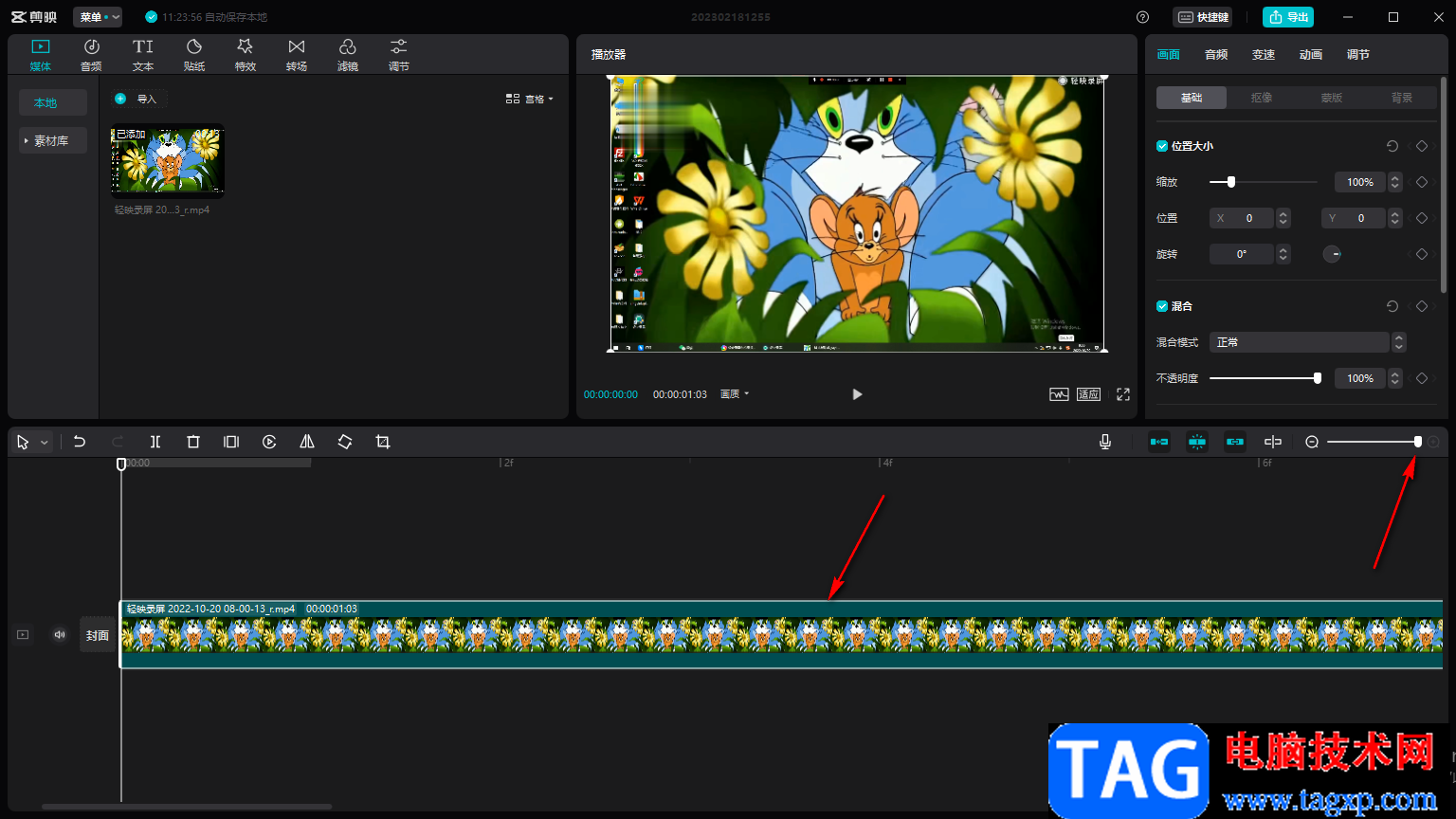Switch to the 动画 tab
1456x819 pixels.
(1311, 55)
